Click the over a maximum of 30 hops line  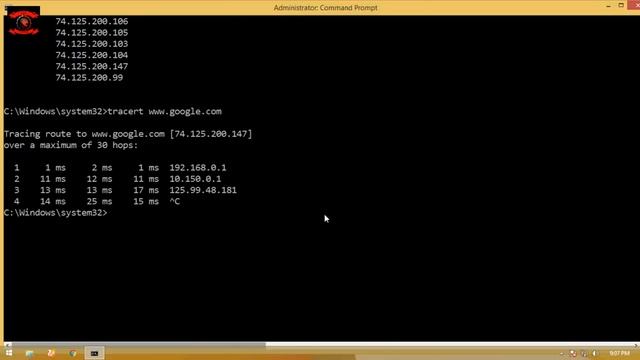[71, 145]
